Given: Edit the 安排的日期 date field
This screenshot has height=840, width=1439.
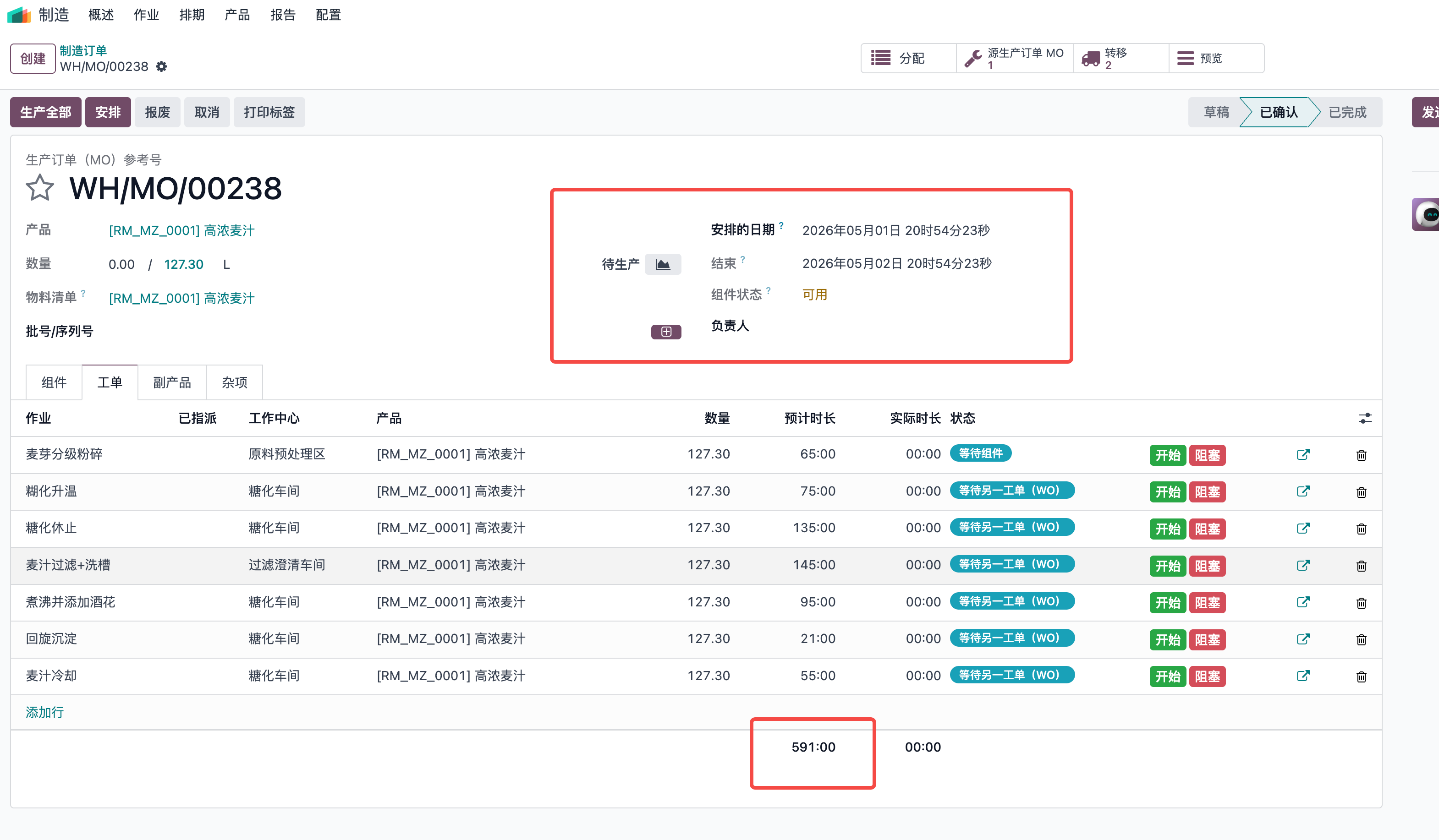Looking at the screenshot, I should click(896, 230).
